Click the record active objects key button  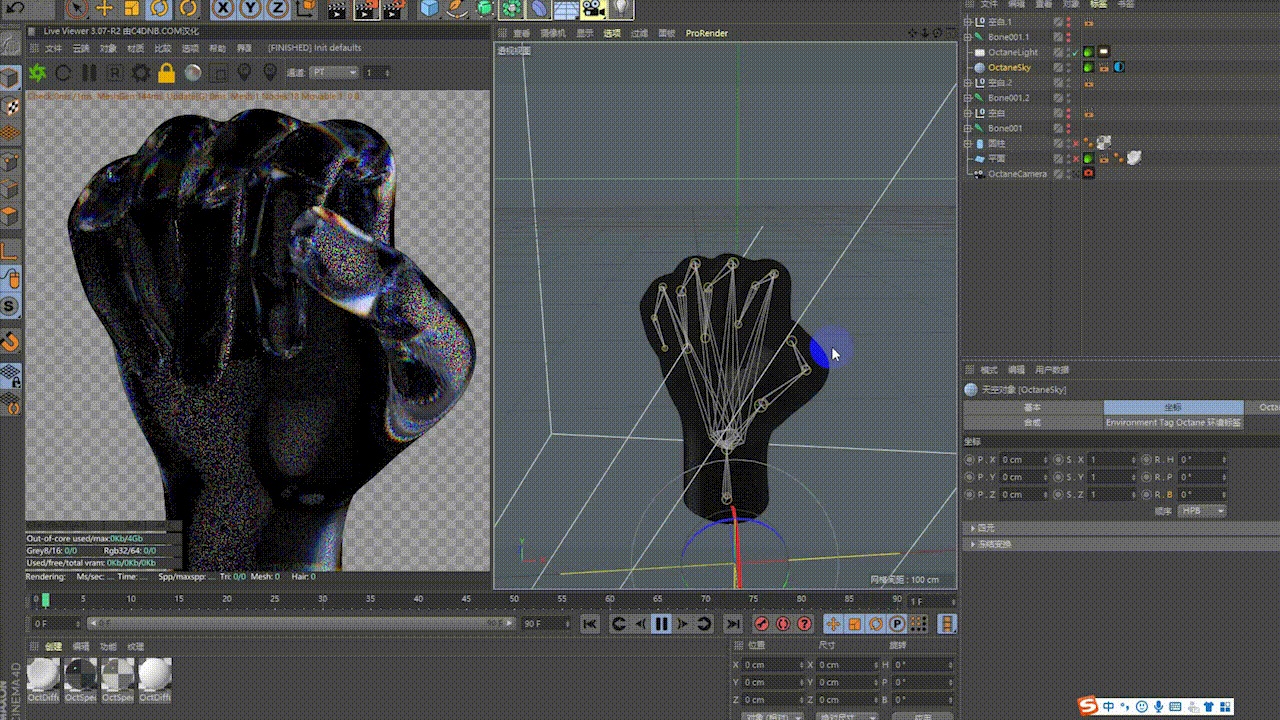pos(761,624)
